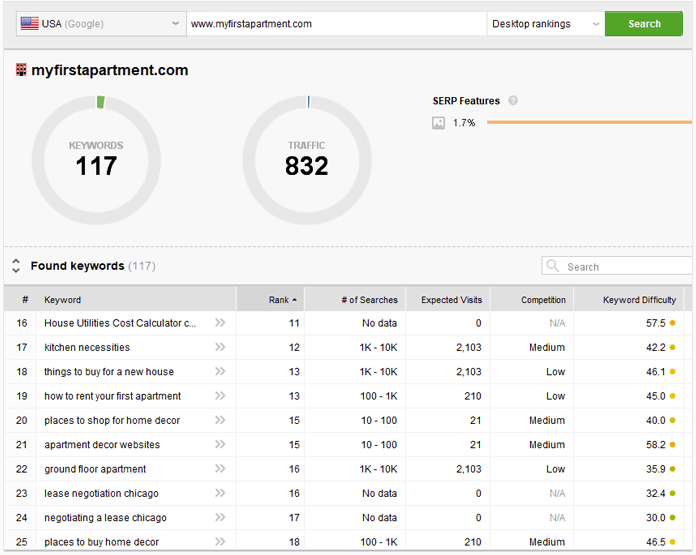This screenshot has height=555, width=696.
Task: Select keyword 'places to shop for home decor'
Action: (x=112, y=420)
